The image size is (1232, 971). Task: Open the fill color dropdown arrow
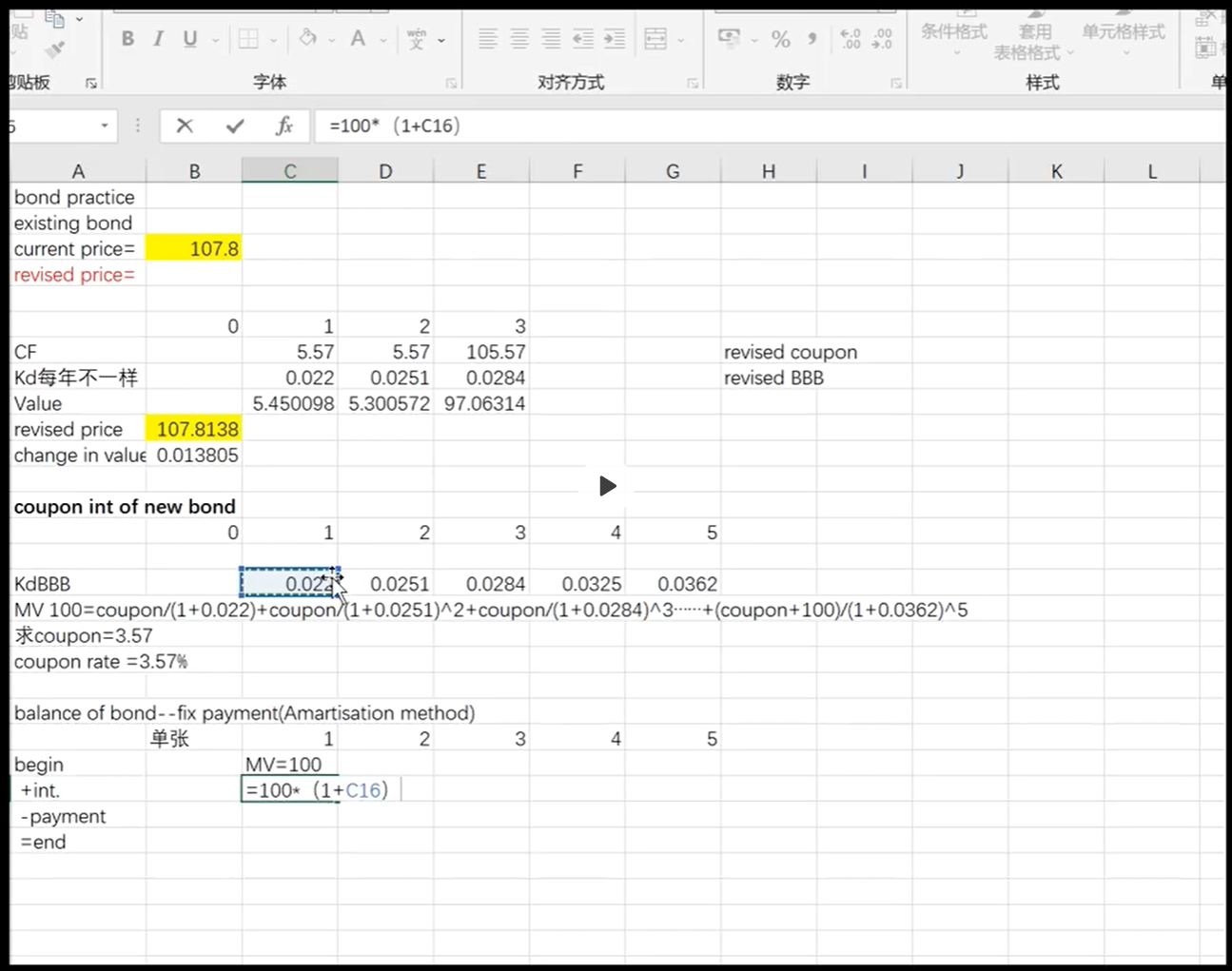(331, 40)
